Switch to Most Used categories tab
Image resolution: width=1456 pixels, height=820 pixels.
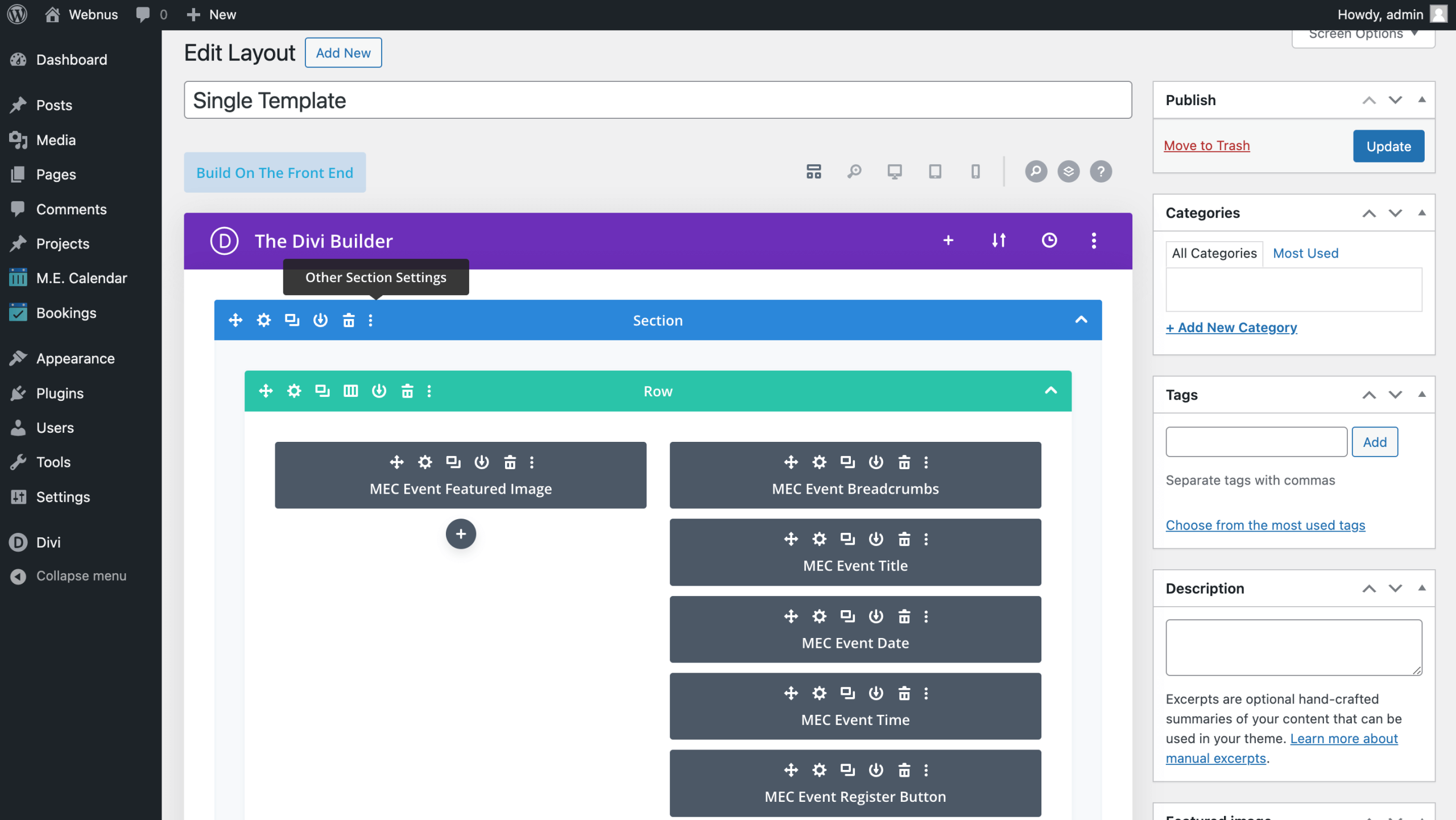(x=1305, y=253)
